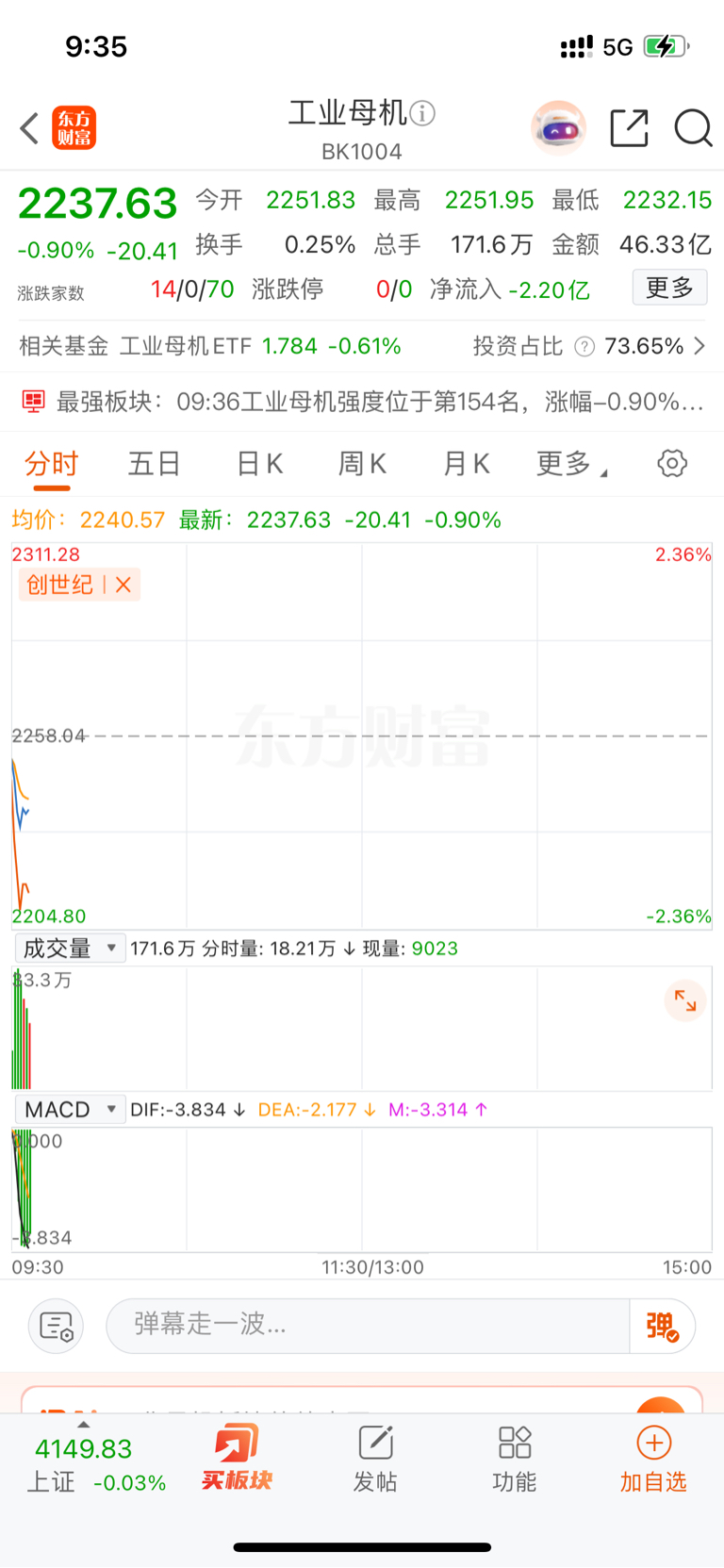Expand the 更多 chart period menu
Screen dimensions: 724x1568
click(570, 464)
